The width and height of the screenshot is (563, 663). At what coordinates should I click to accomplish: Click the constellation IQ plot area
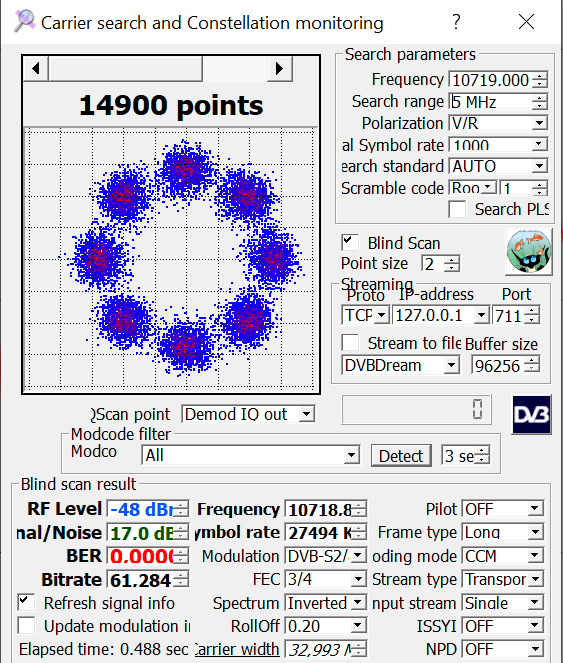click(x=170, y=260)
